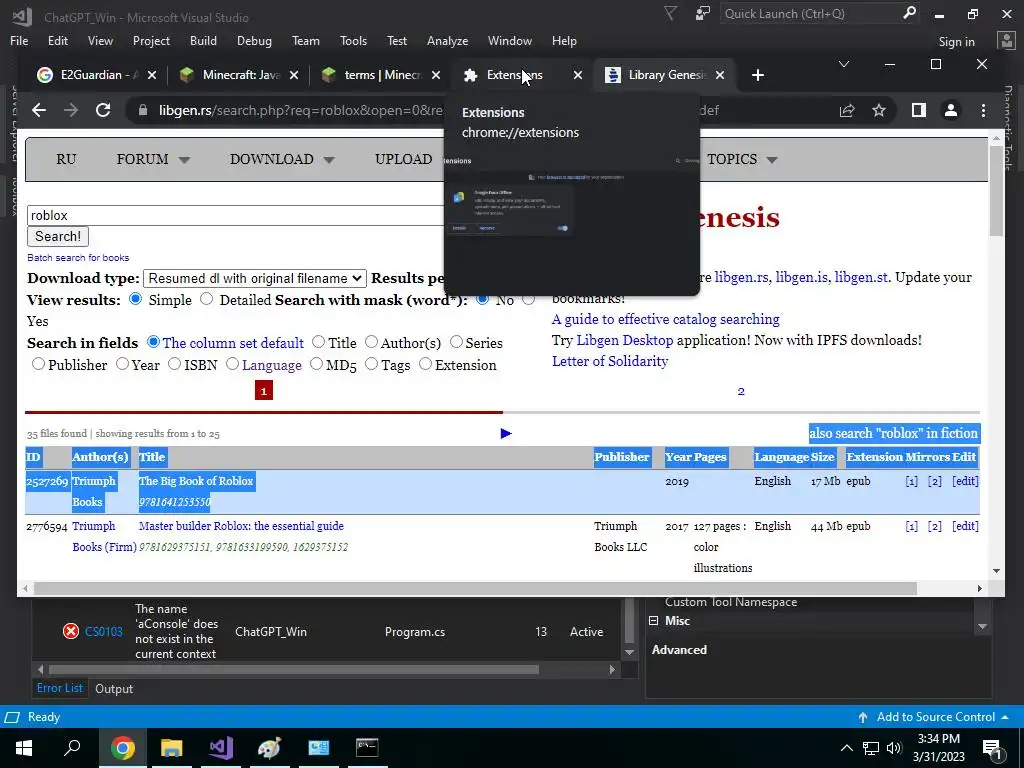Open the Visual Studio Debug menu
Image resolution: width=1024 pixels, height=768 pixels.
[x=254, y=40]
